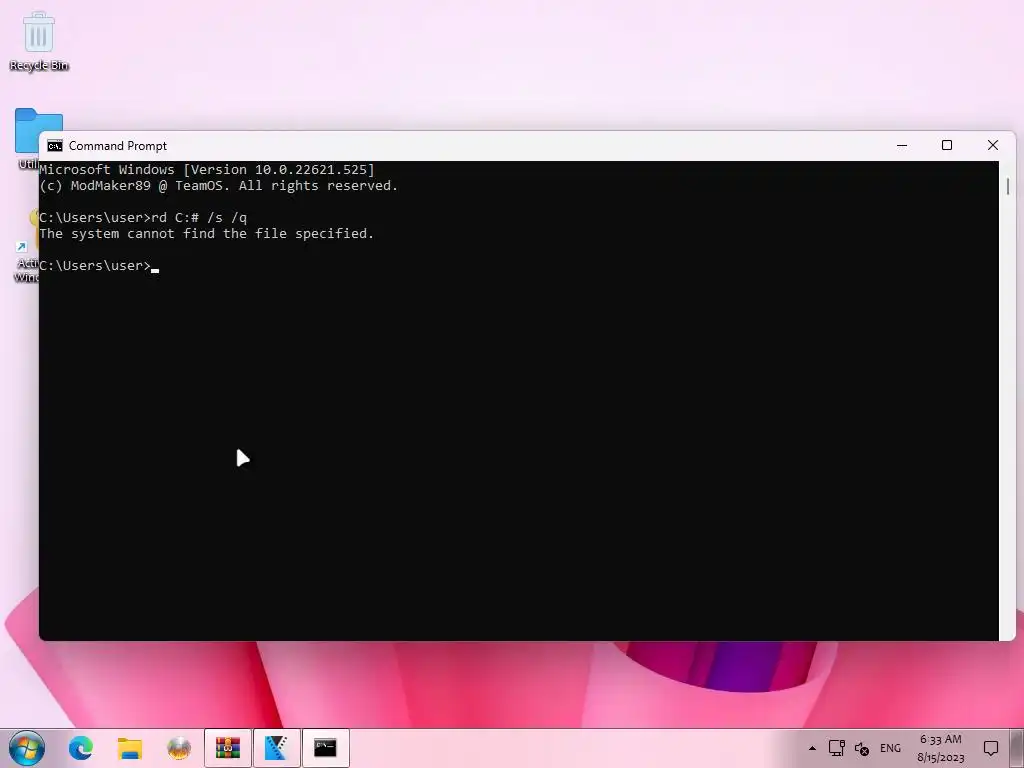Click the 'Microsoft Windows [Version 10.0.22621.525]' line
The width and height of the screenshot is (1024, 768).
coord(207,170)
